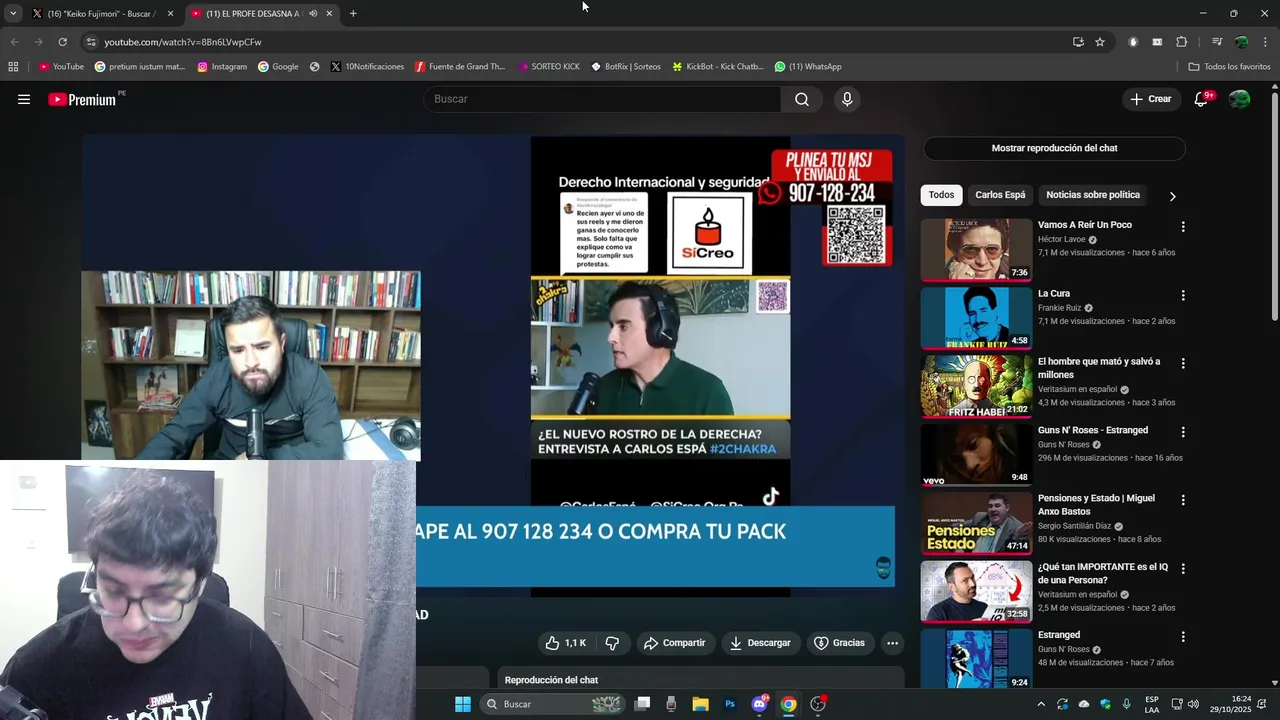Open the account avatar menu
Viewport: 1280px width, 720px height.
[1240, 99]
